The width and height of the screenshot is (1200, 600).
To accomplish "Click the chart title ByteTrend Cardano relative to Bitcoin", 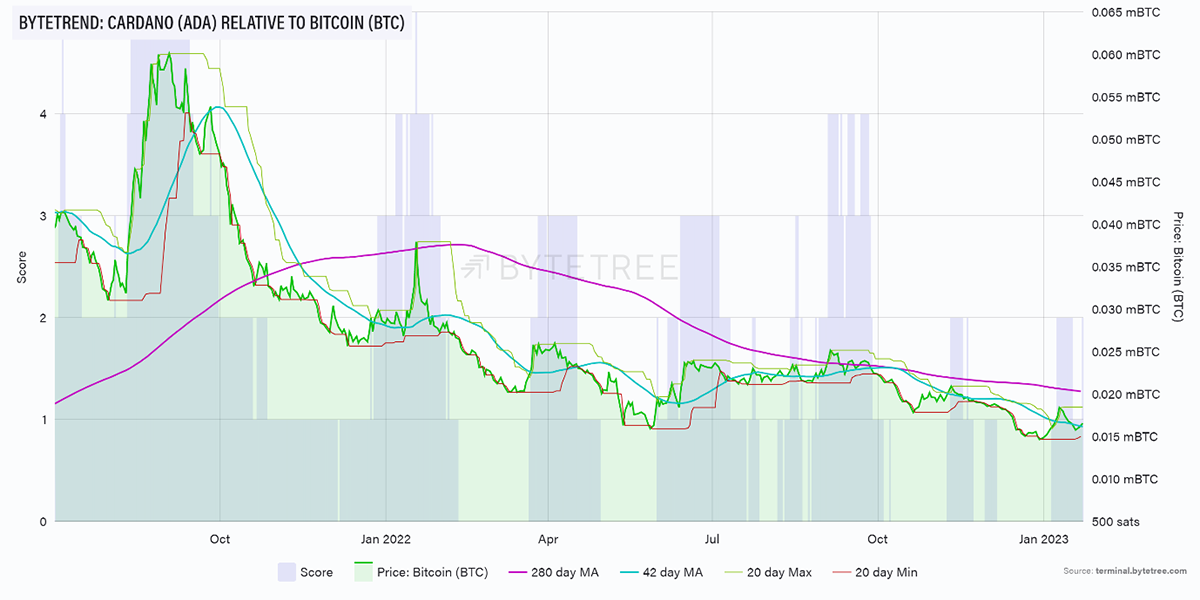I will pos(211,24).
